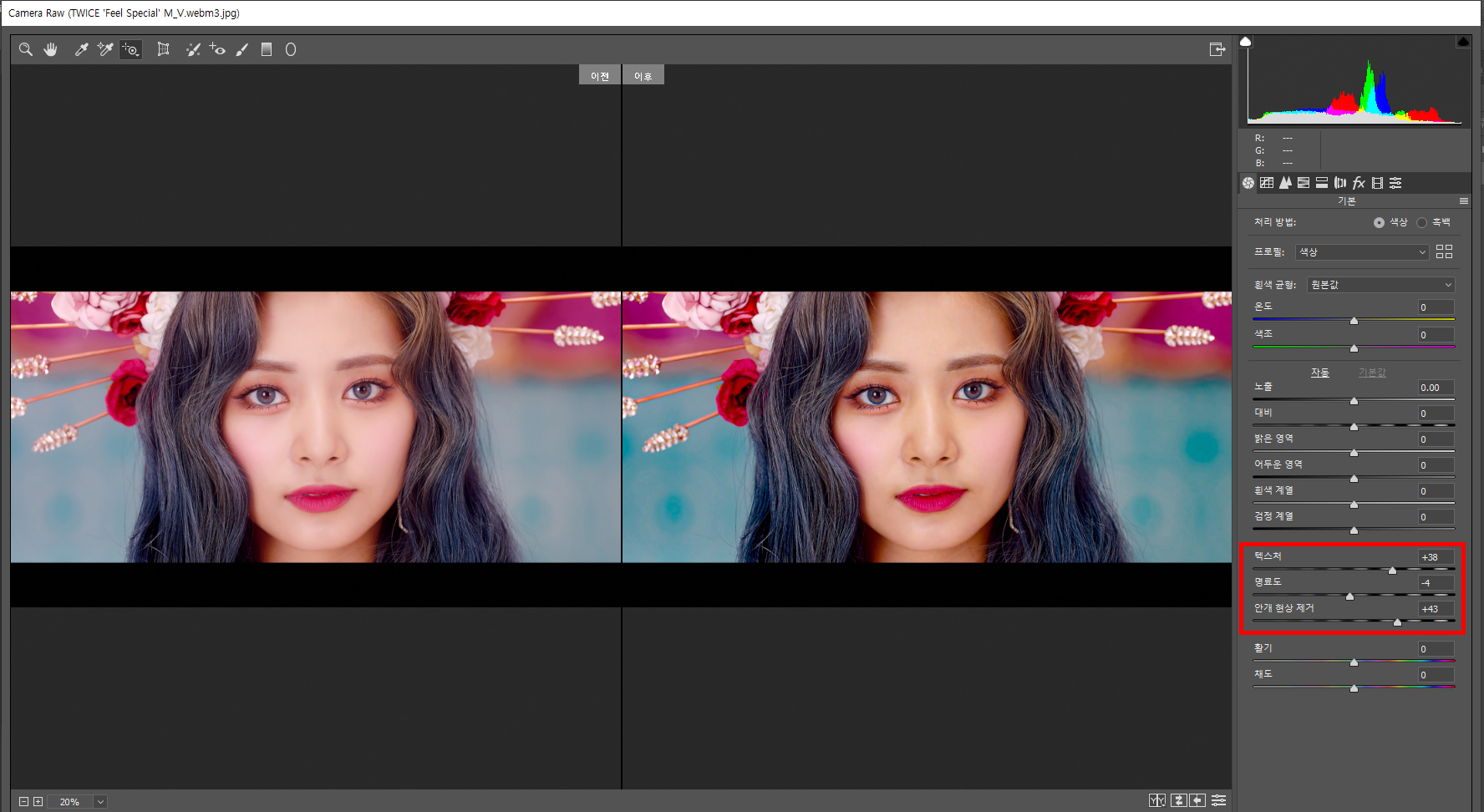Select the Adjustment Brush tool

click(242, 49)
